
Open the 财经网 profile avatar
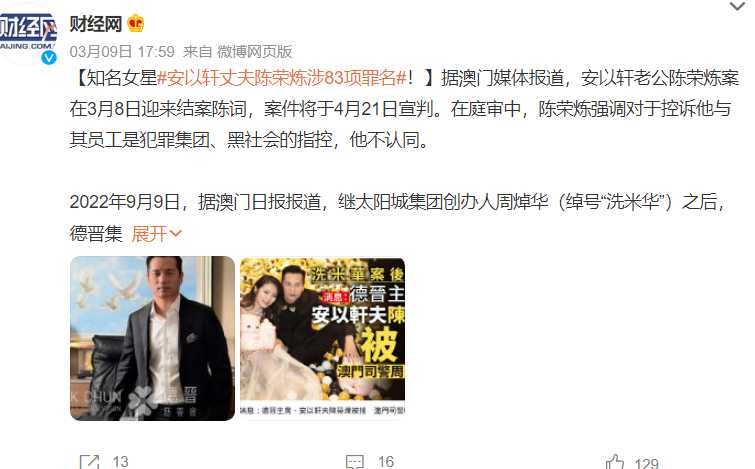click(x=26, y=35)
